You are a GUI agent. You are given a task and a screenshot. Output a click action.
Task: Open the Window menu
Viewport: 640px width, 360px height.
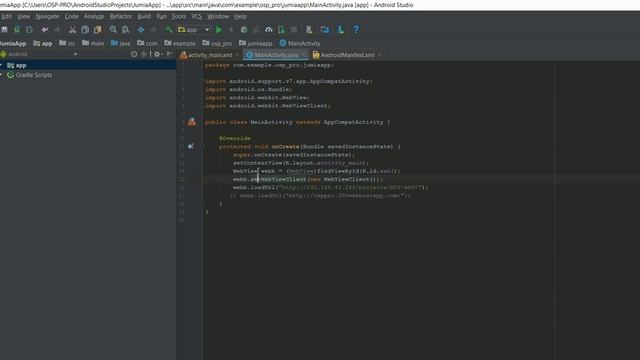click(x=218, y=16)
